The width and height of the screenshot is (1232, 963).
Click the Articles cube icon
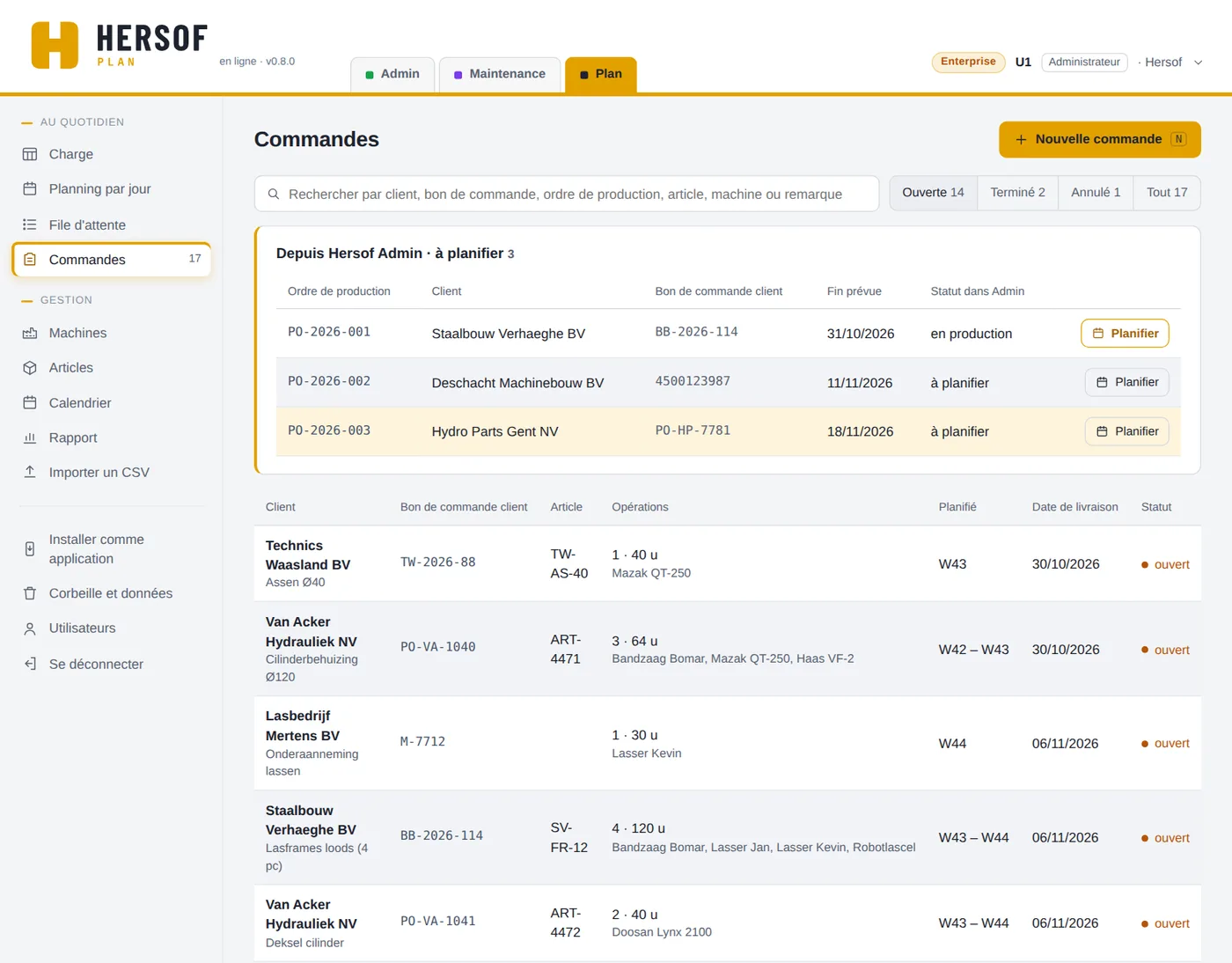[x=30, y=368]
